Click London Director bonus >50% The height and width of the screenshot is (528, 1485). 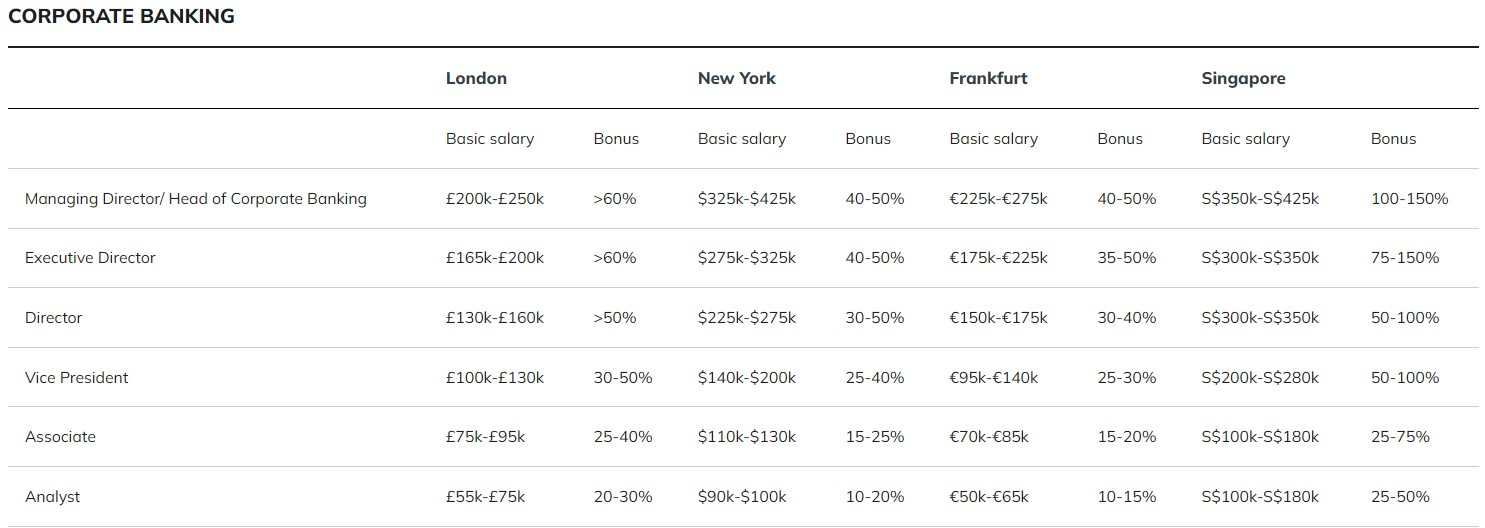[615, 318]
